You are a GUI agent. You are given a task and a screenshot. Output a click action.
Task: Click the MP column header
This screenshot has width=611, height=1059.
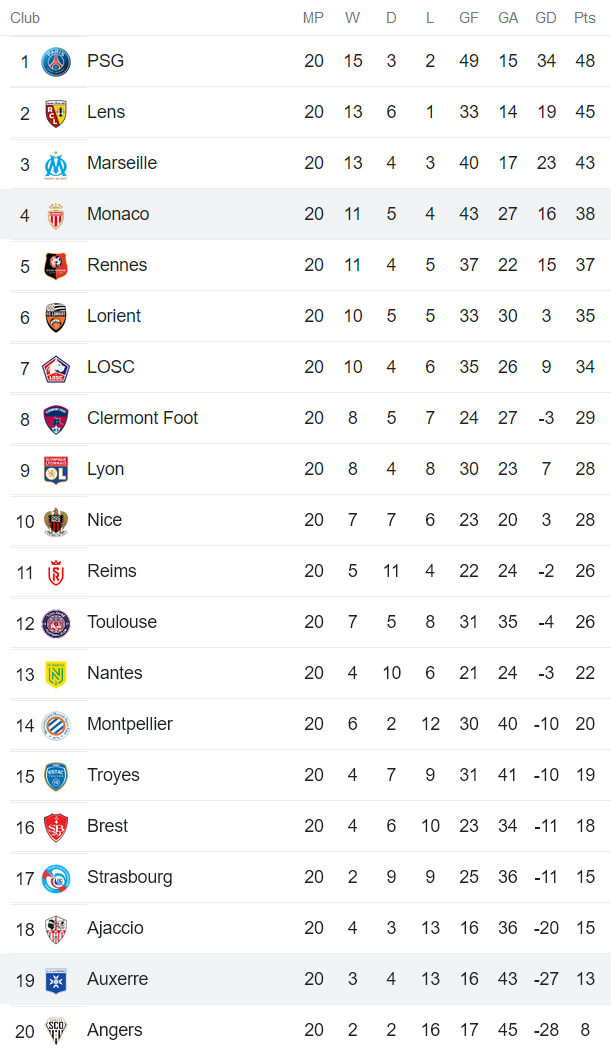313,18
